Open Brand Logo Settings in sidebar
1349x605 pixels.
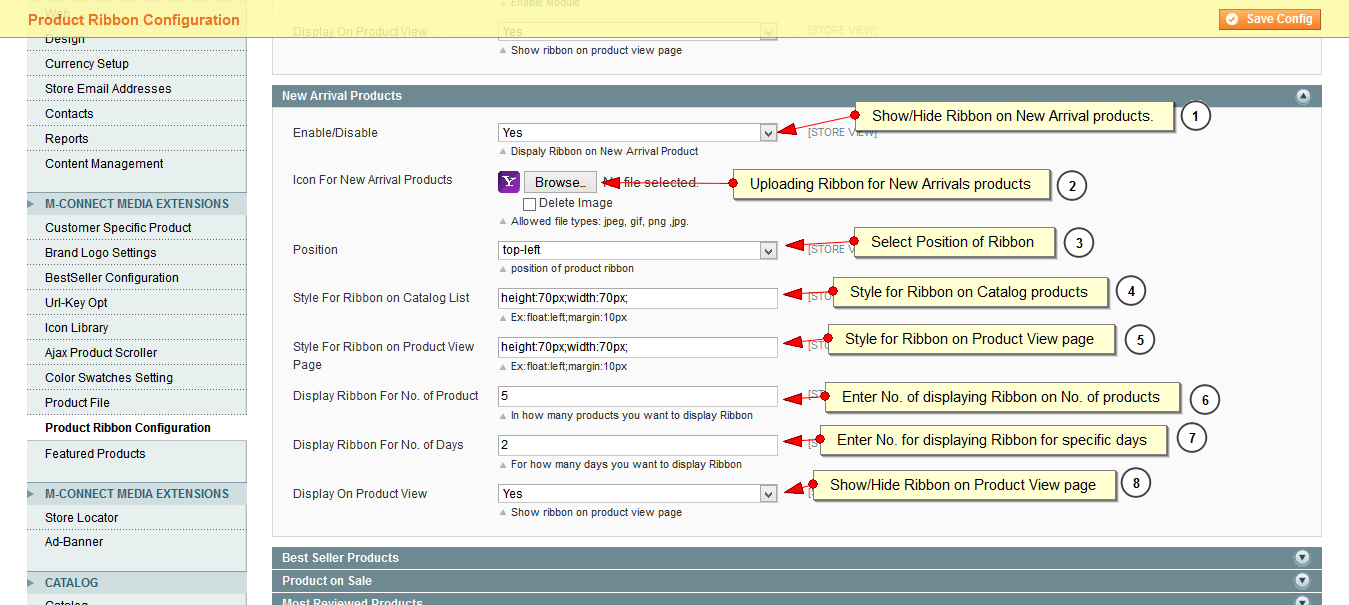(x=100, y=253)
